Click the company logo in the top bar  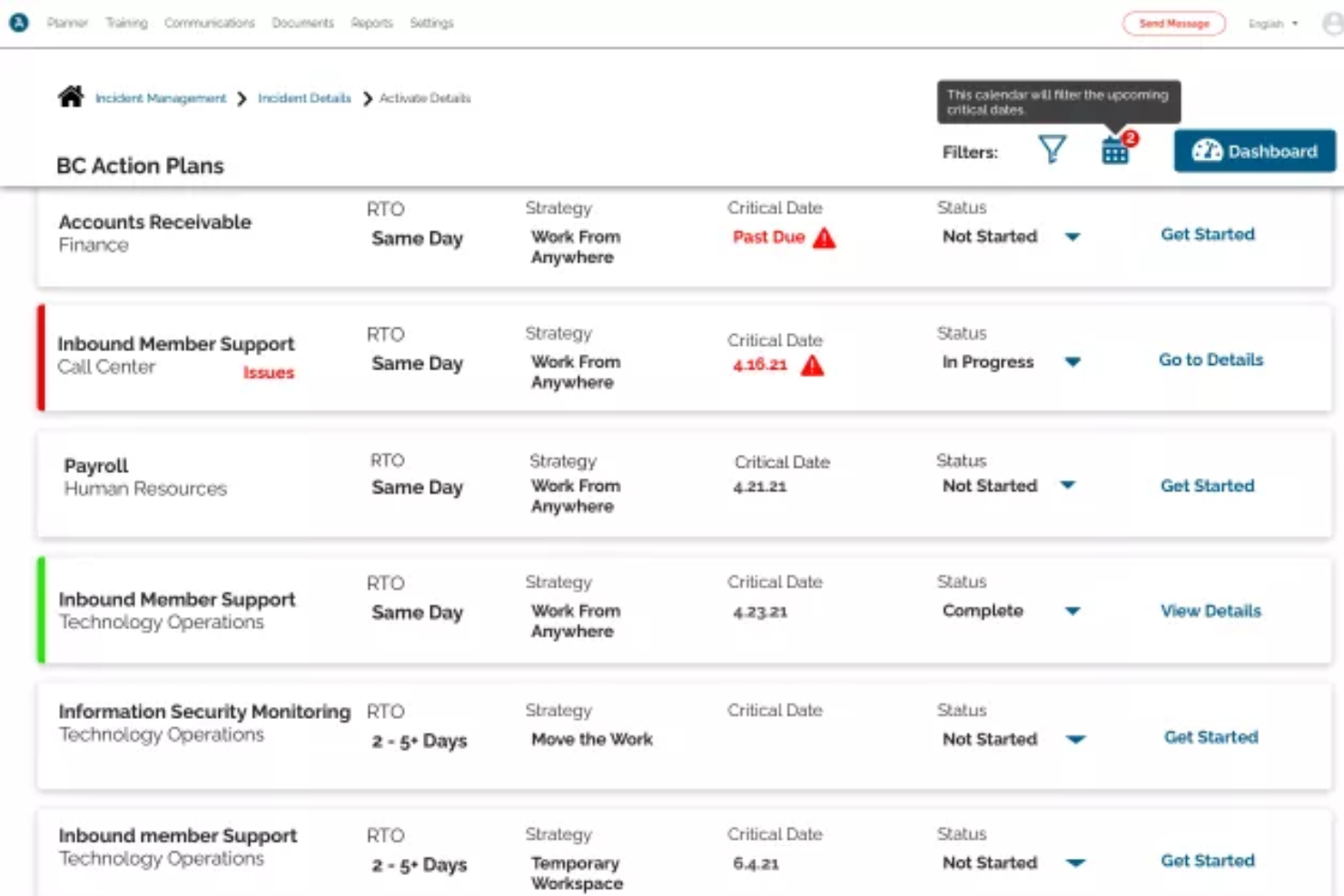[x=19, y=23]
